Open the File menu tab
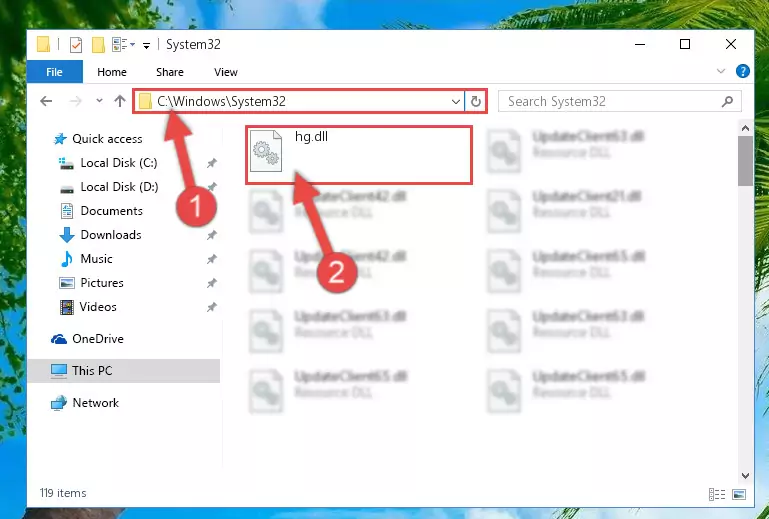Screen dimensions: 769x519 point(54,72)
